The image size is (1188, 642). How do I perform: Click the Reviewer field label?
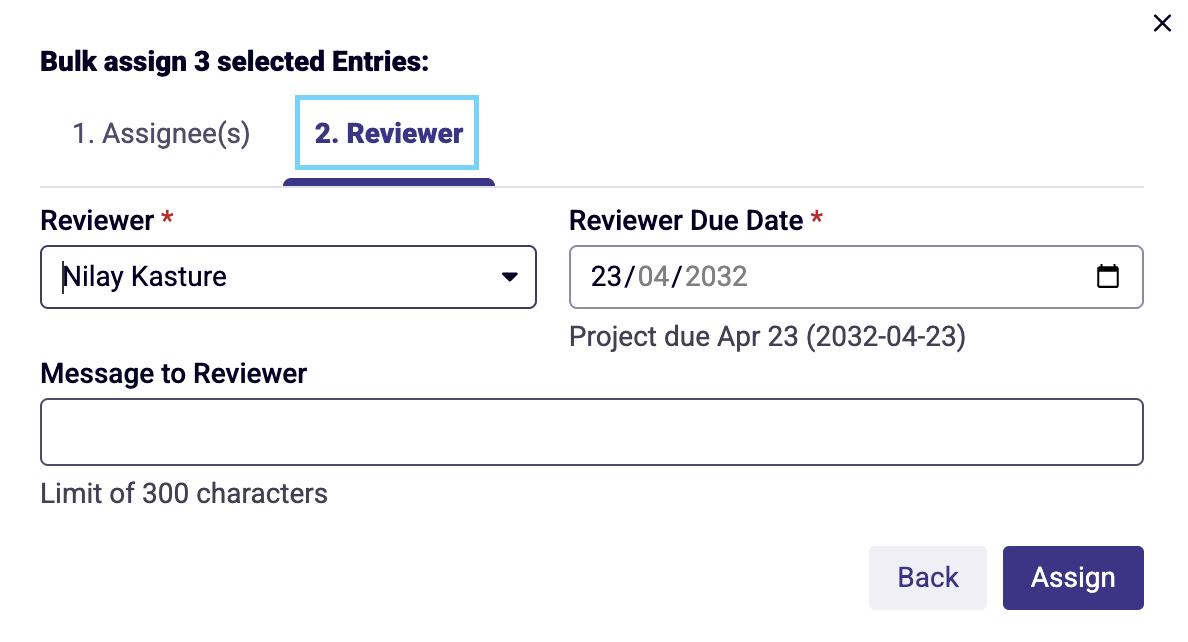pos(97,221)
